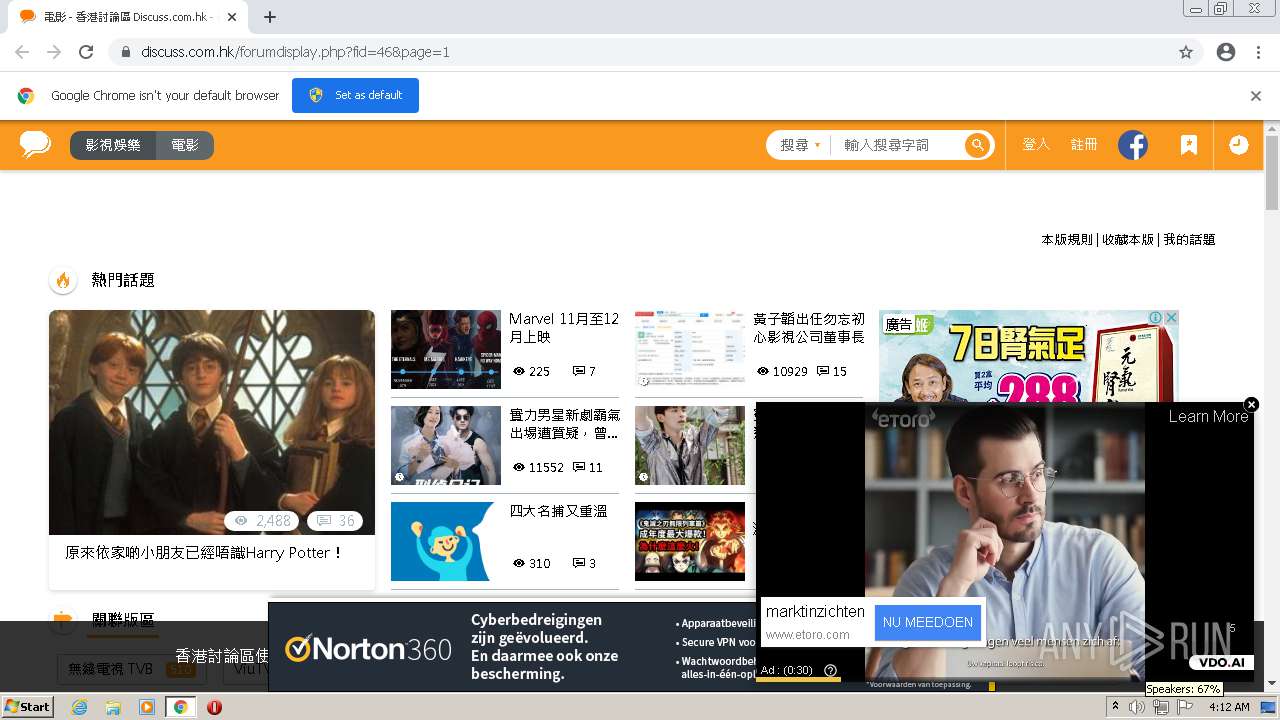Click the Discuss.com.hk speech bubble logo
1280x720 pixels.
[x=35, y=145]
